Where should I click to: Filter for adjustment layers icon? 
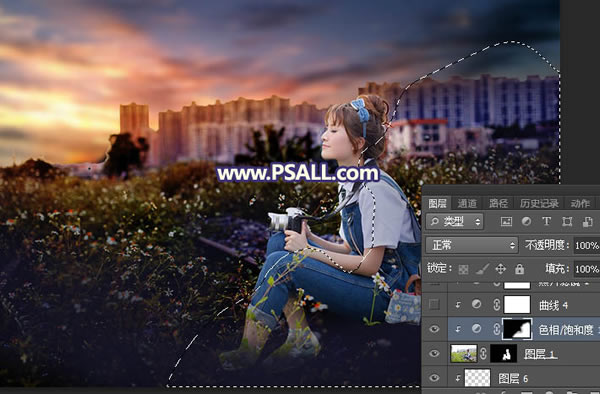pyautogui.click(x=526, y=221)
